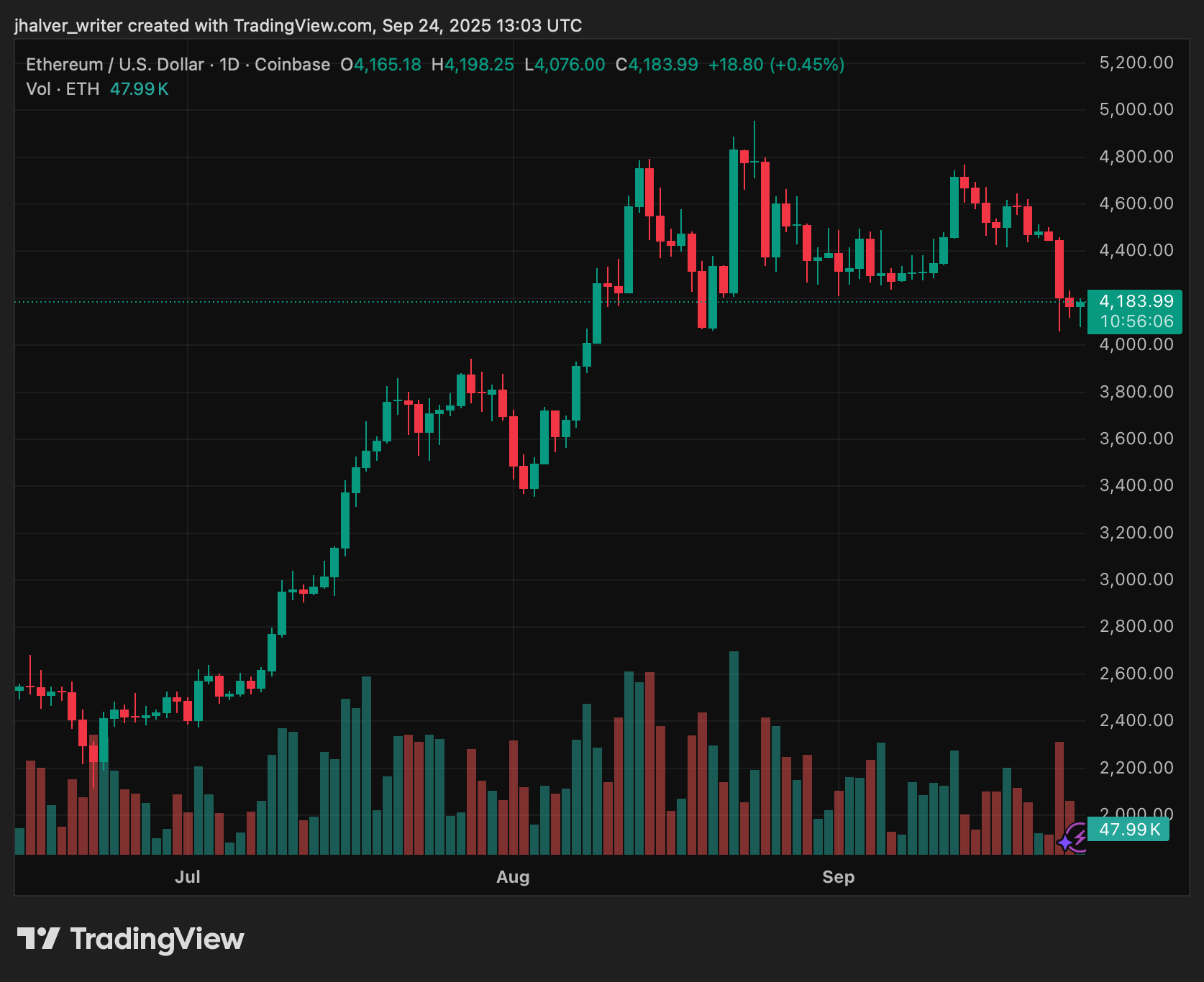Click the purple lightning bolt sparkle icon
1204x982 pixels.
[1075, 838]
